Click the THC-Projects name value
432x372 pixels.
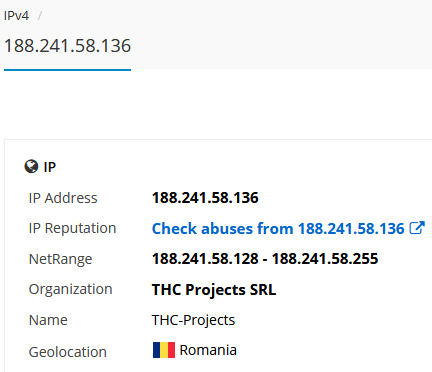193,320
